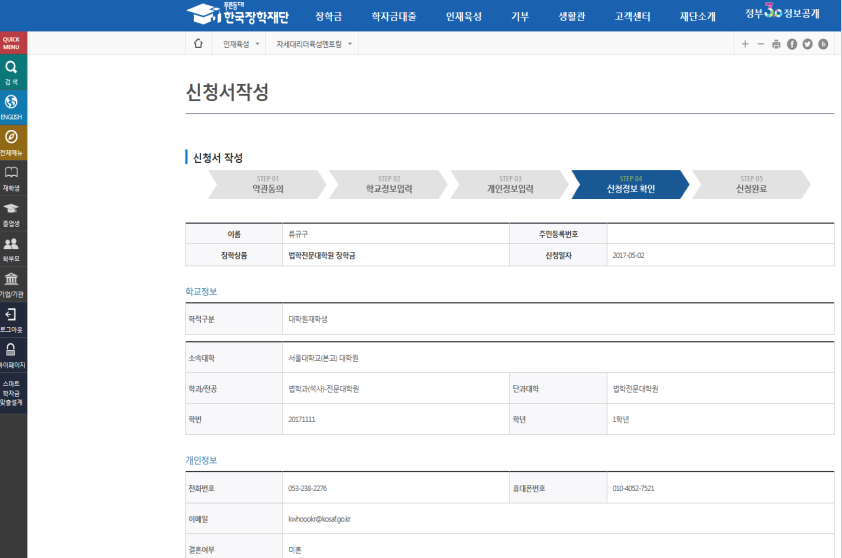Go to home via breadcrumb house icon

click(x=198, y=44)
